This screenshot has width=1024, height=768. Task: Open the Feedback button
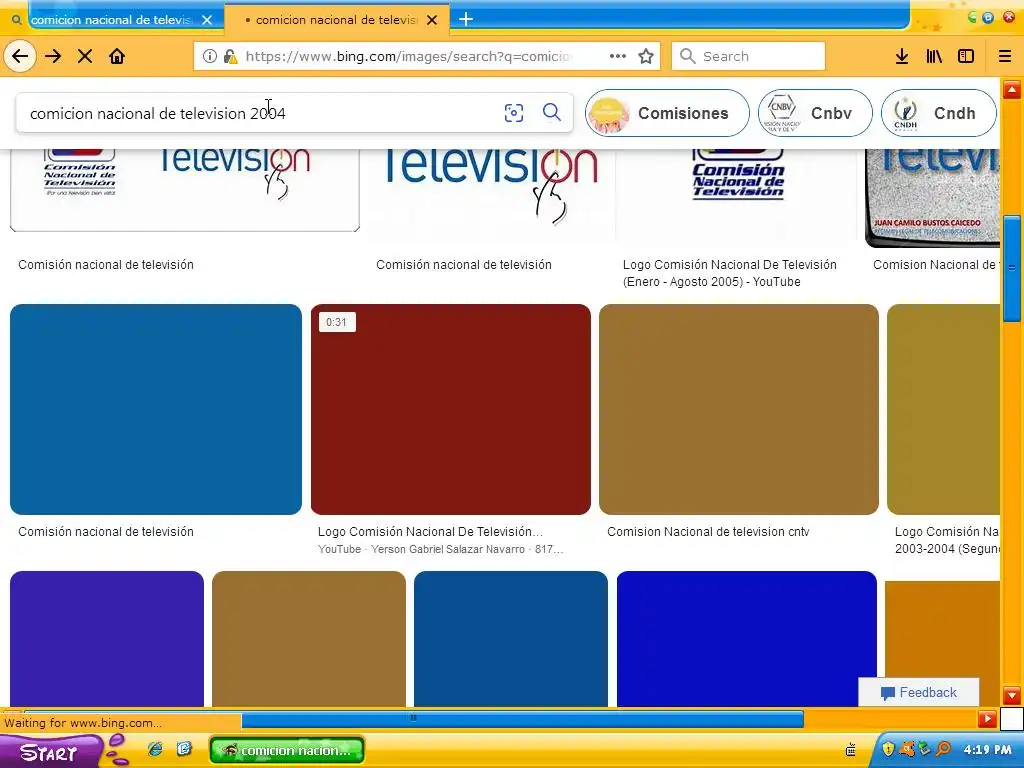pos(918,692)
